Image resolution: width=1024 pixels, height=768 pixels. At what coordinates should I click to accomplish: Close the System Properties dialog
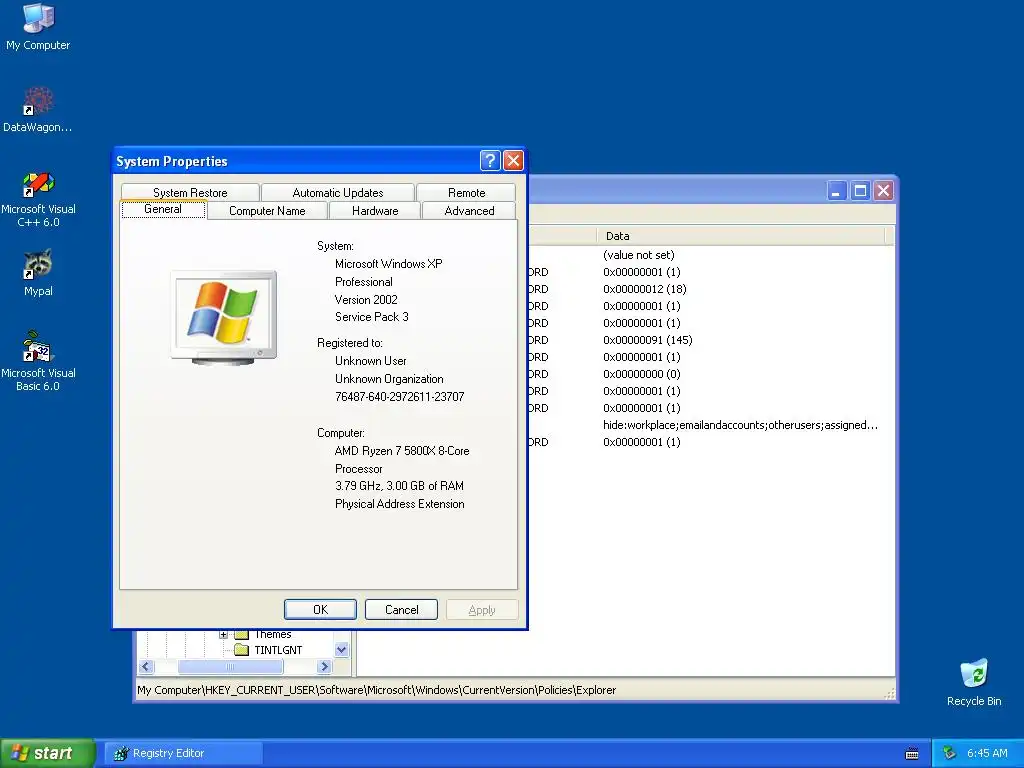pyautogui.click(x=513, y=161)
